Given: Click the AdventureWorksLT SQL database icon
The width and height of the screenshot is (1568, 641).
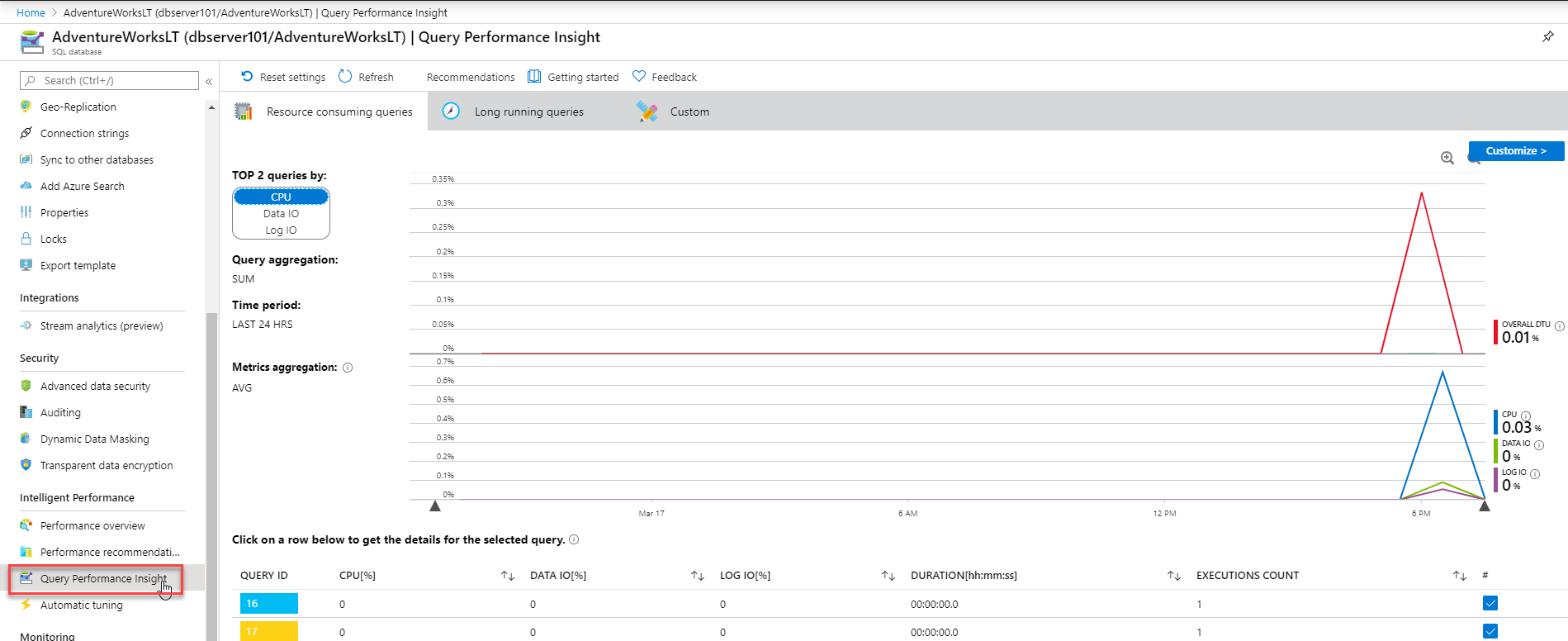Looking at the screenshot, I should [32, 41].
